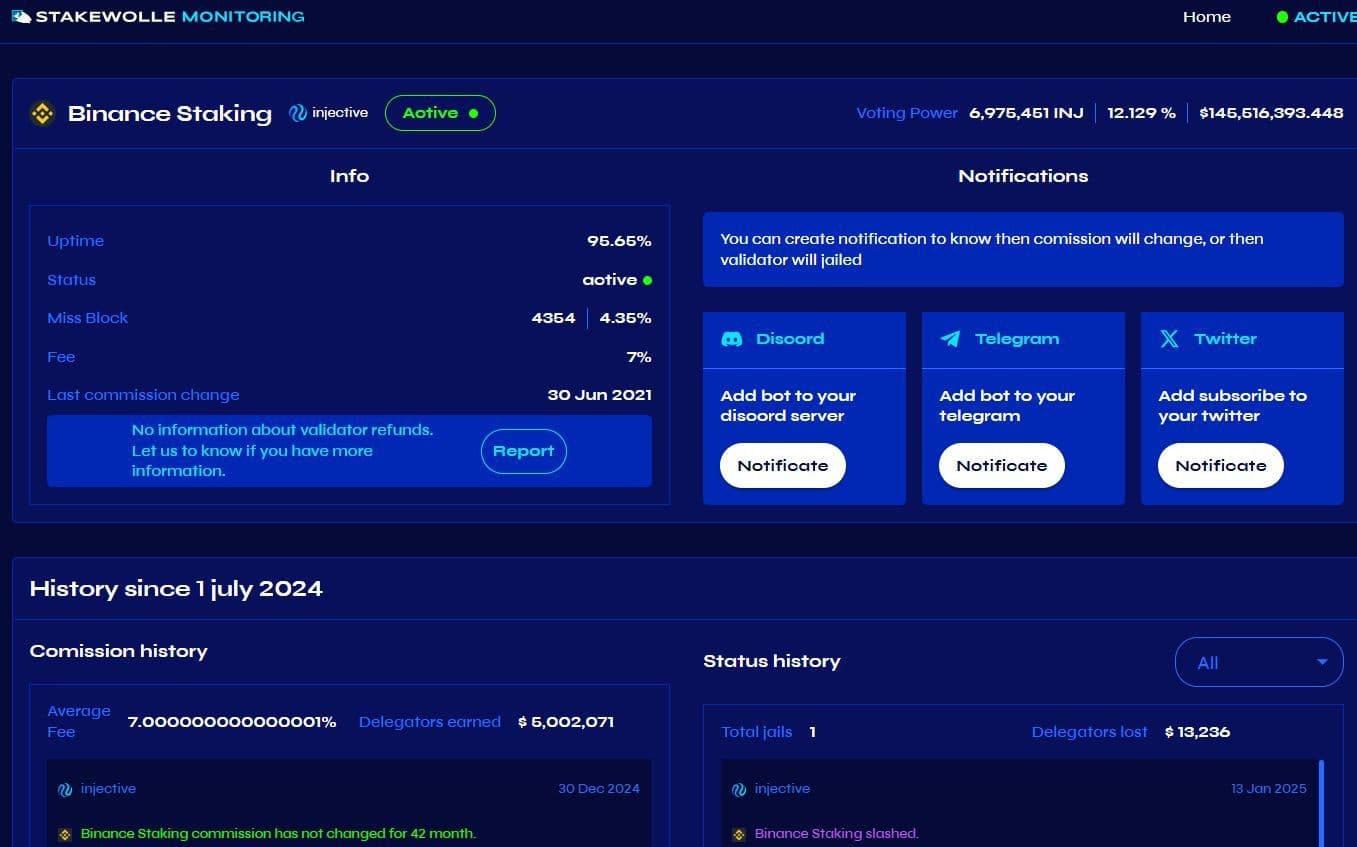Click Binance icon beside commission not changed message
Screen dimensions: 1357x847
coord(65,834)
